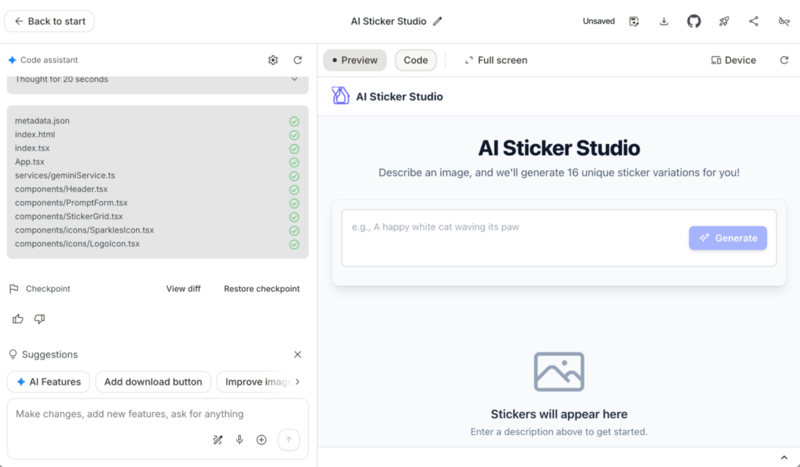Focus the Make changes prompt input

[158, 414]
